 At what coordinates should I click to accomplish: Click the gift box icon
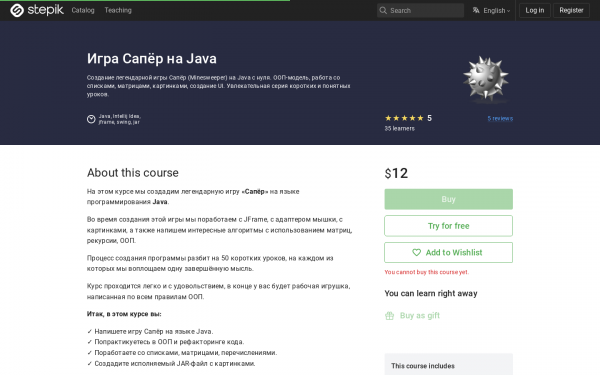coord(390,316)
